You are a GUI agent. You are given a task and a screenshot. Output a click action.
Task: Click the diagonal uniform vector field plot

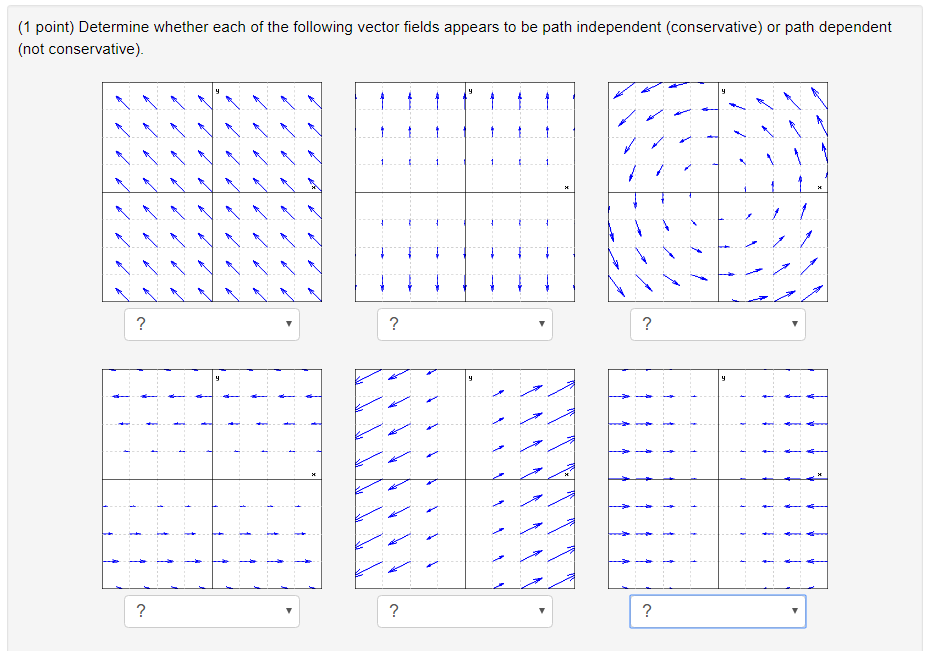pos(211,190)
